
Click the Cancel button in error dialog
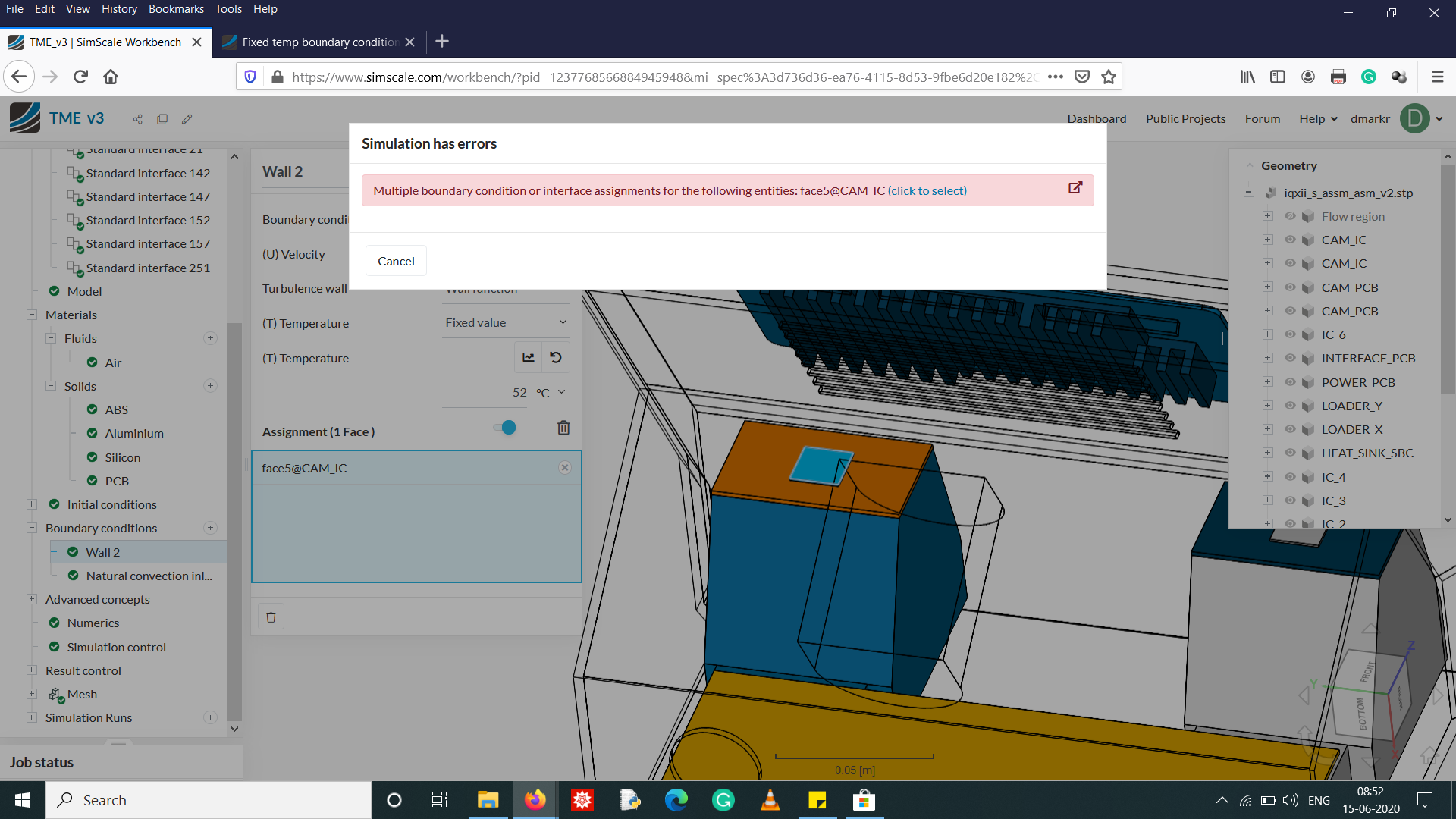(396, 261)
